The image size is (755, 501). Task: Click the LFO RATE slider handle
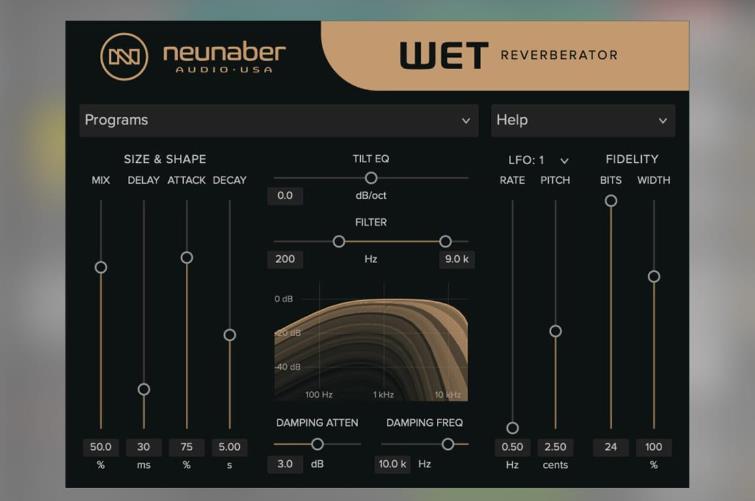click(x=512, y=427)
